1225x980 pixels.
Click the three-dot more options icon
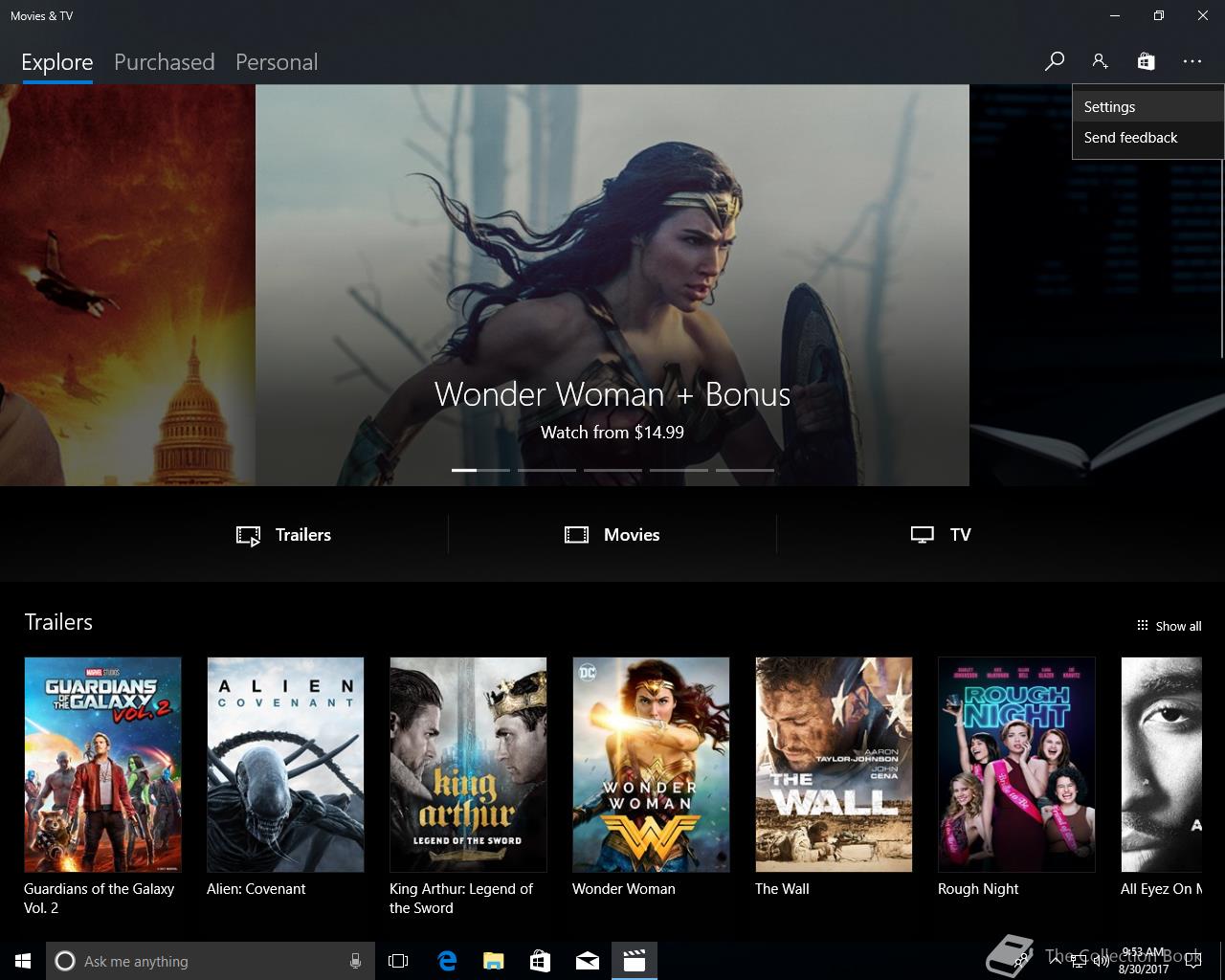[1192, 61]
